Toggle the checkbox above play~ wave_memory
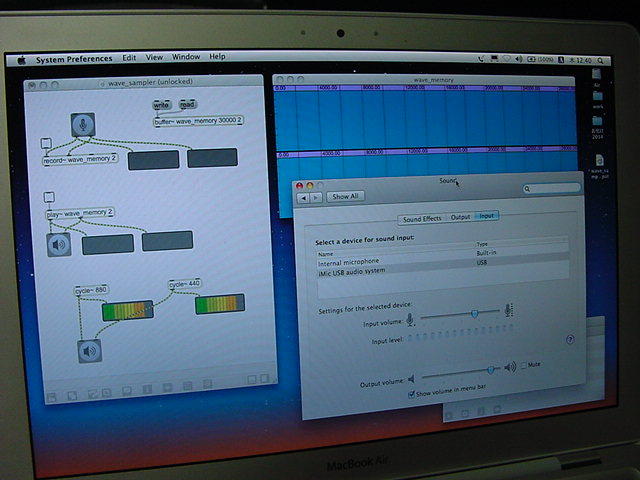The width and height of the screenshot is (640, 480). point(48,198)
